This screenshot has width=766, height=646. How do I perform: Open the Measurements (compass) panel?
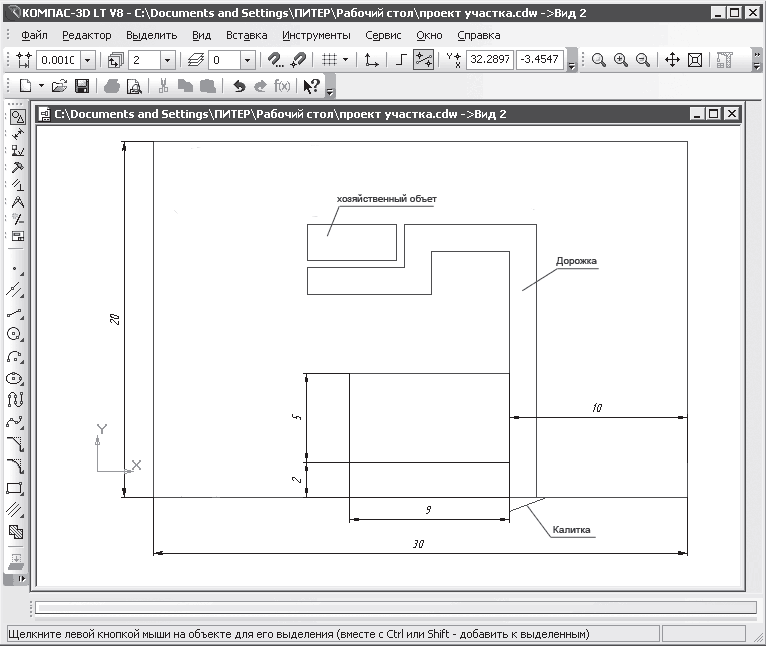pyautogui.click(x=18, y=202)
